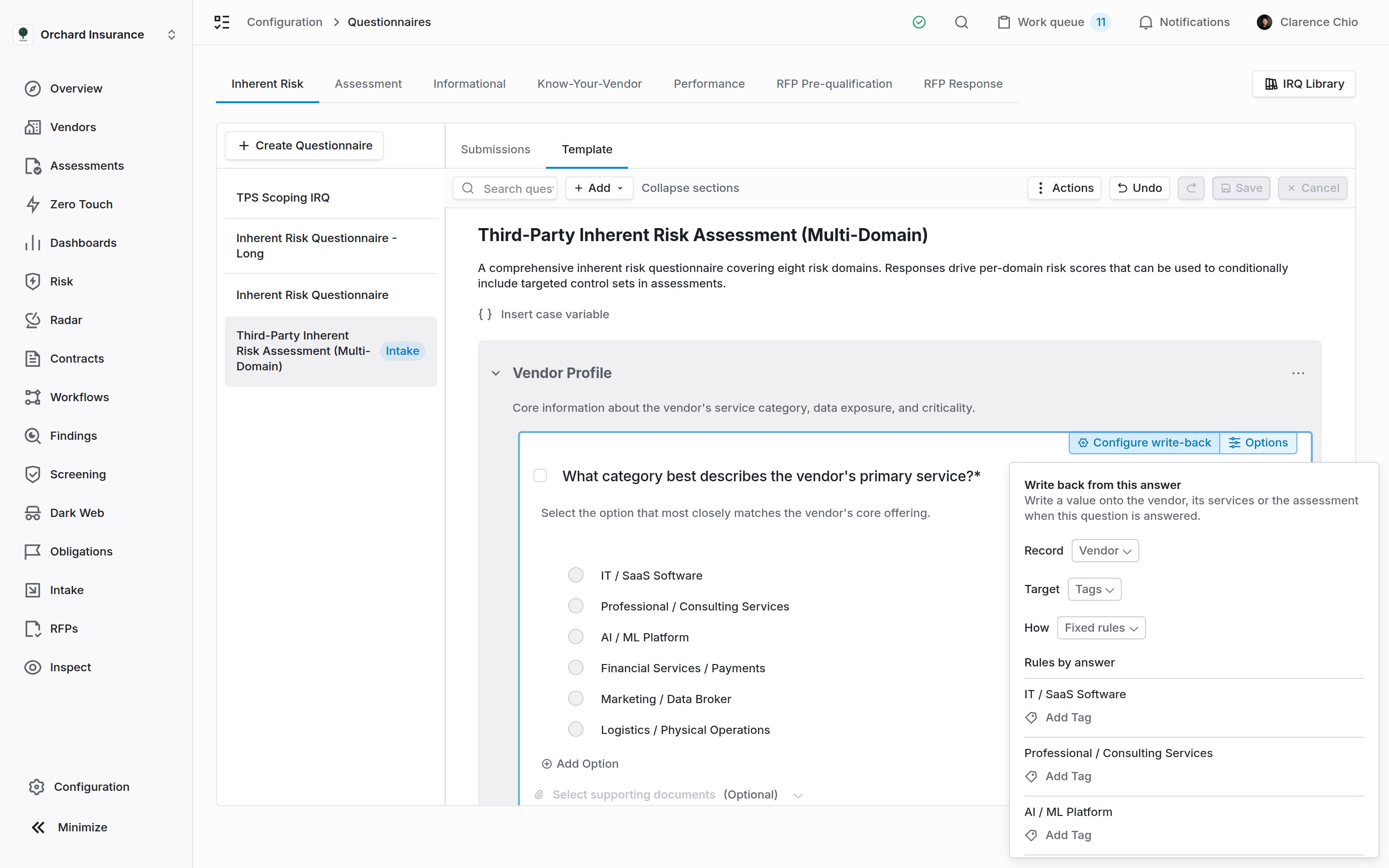The width and height of the screenshot is (1389, 868).
Task: Open the Overview page in the sidebar
Action: pos(63,88)
